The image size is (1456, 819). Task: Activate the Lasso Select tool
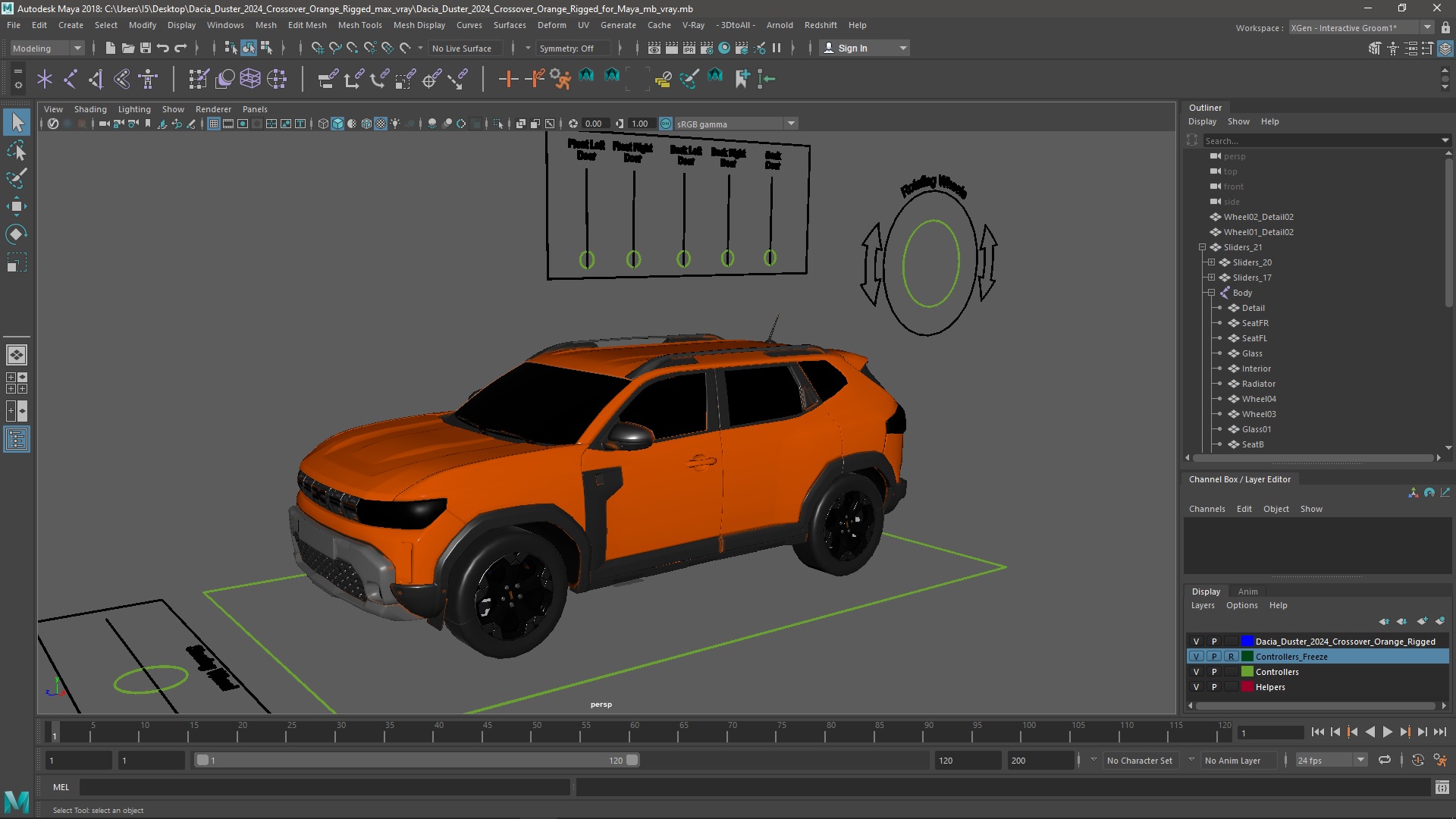(x=17, y=151)
